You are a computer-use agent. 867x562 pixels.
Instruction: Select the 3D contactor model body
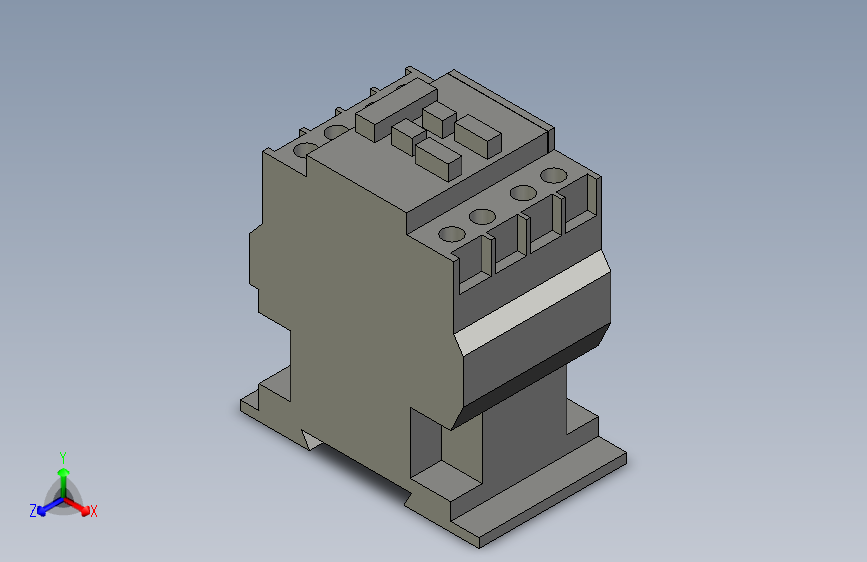pyautogui.click(x=434, y=308)
